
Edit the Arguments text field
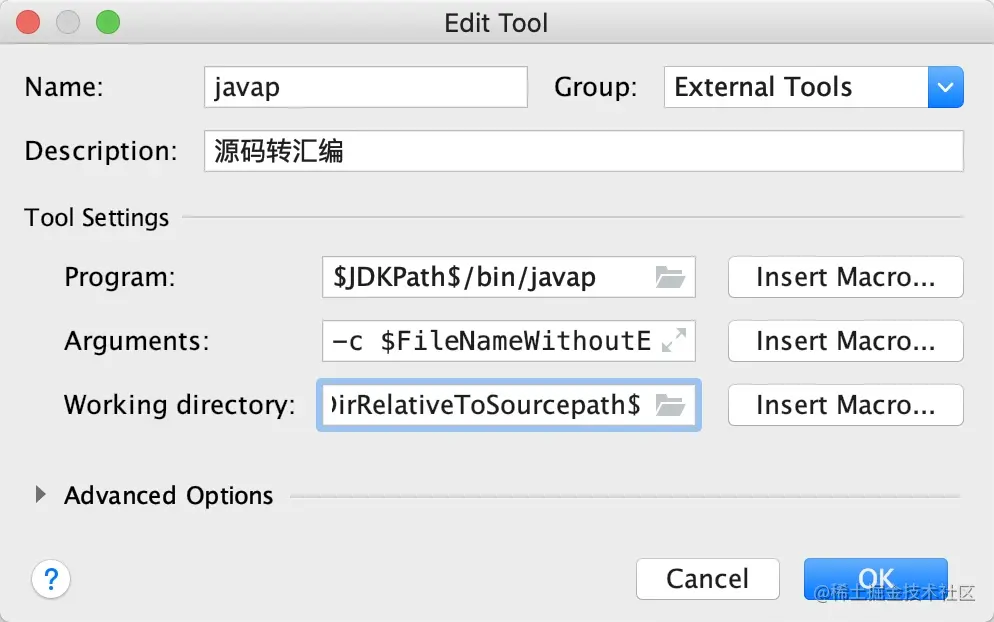(x=490, y=341)
